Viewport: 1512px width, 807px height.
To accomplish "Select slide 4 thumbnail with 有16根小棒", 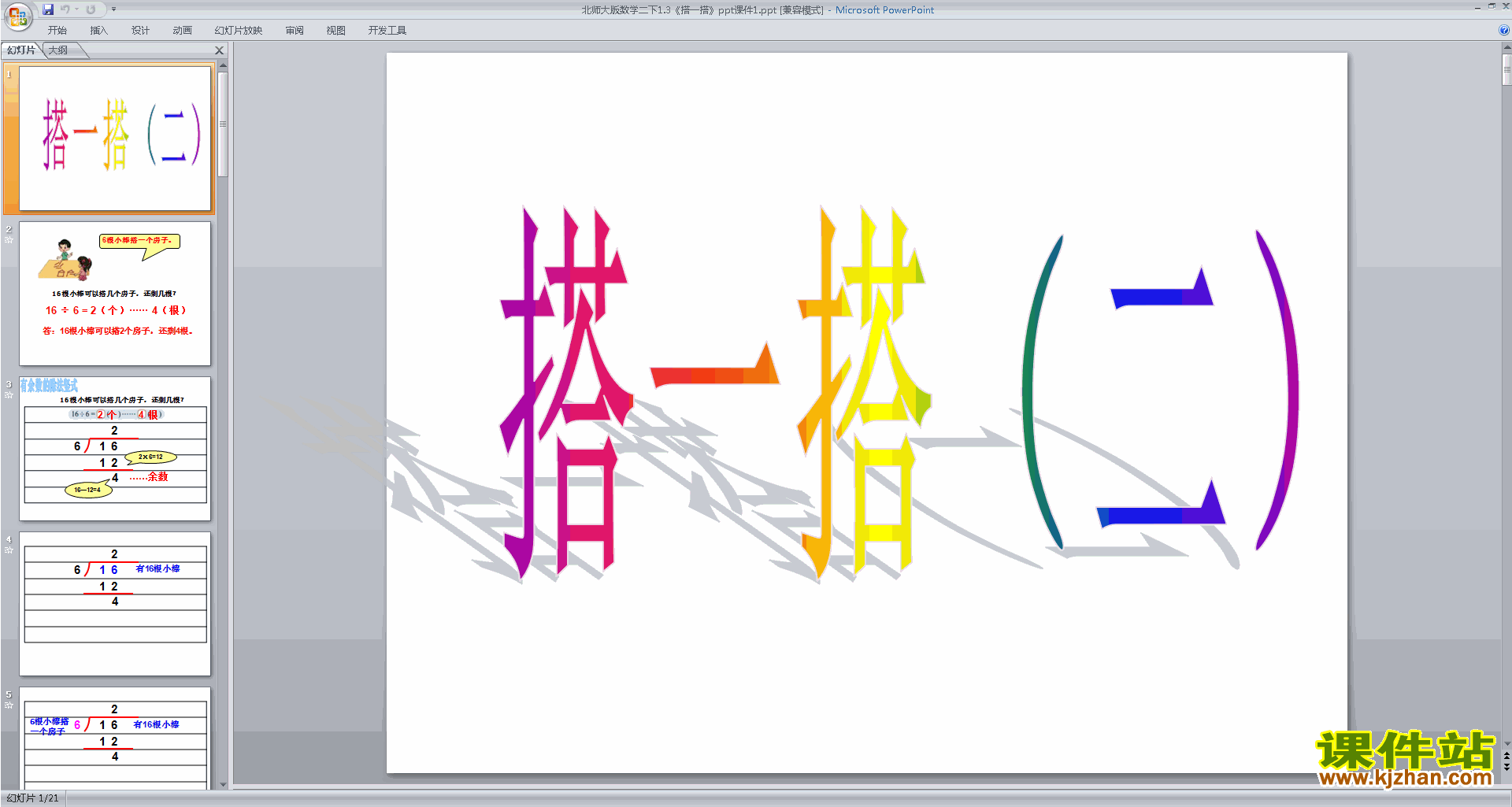I will [115, 603].
